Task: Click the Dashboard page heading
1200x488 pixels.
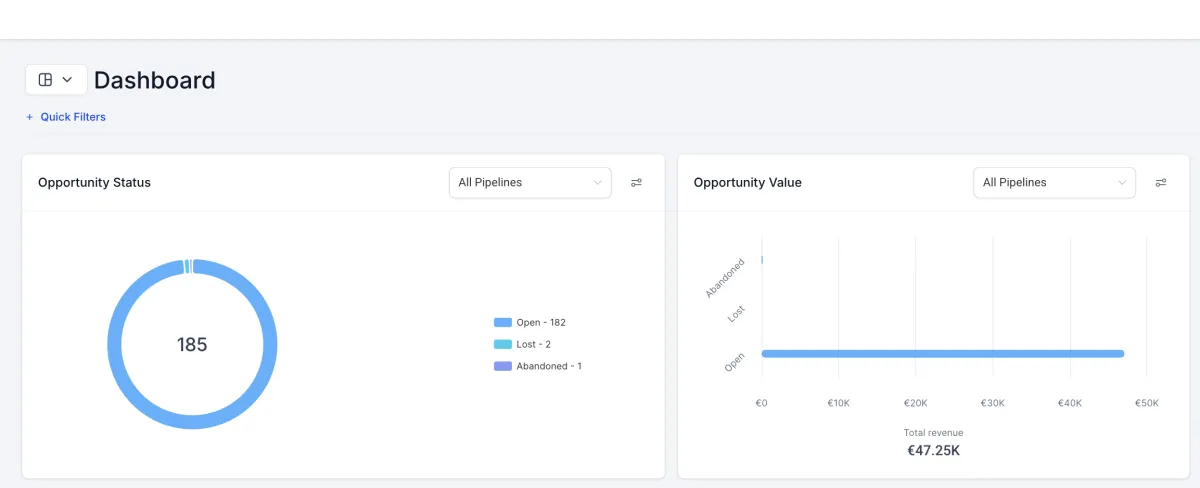Action: pyautogui.click(x=155, y=80)
